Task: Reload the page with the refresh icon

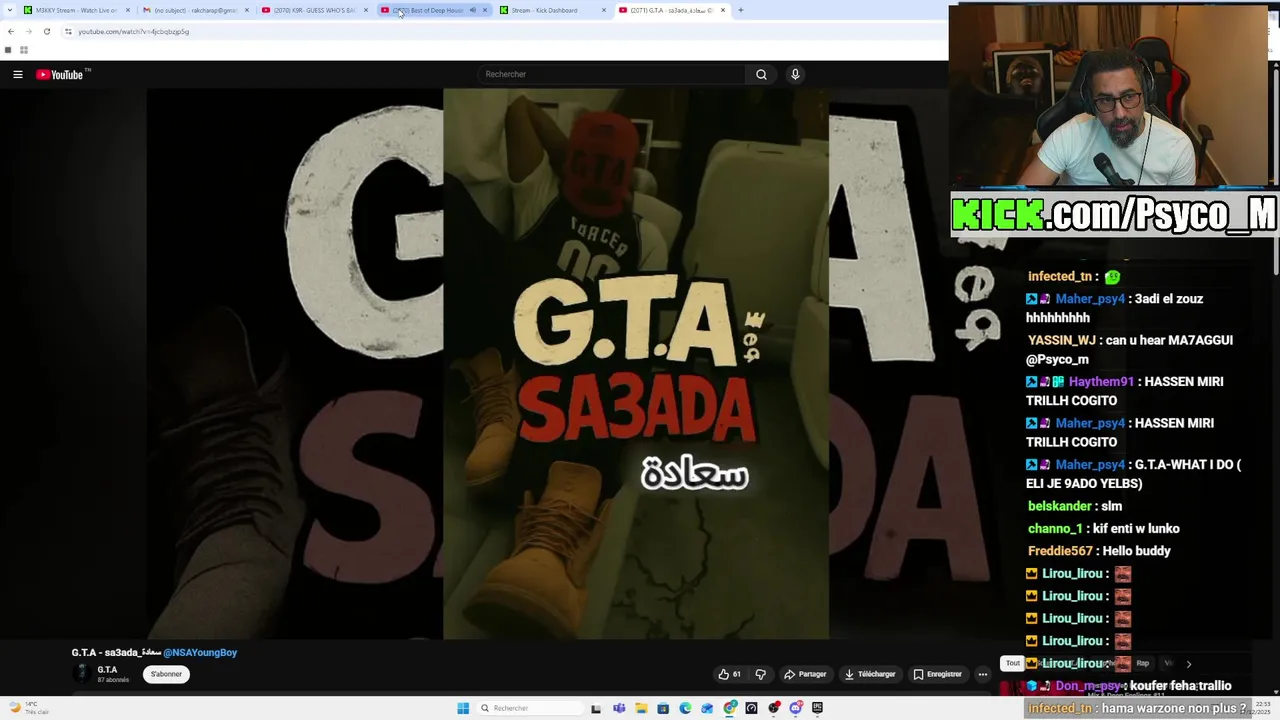Action: click(x=46, y=31)
